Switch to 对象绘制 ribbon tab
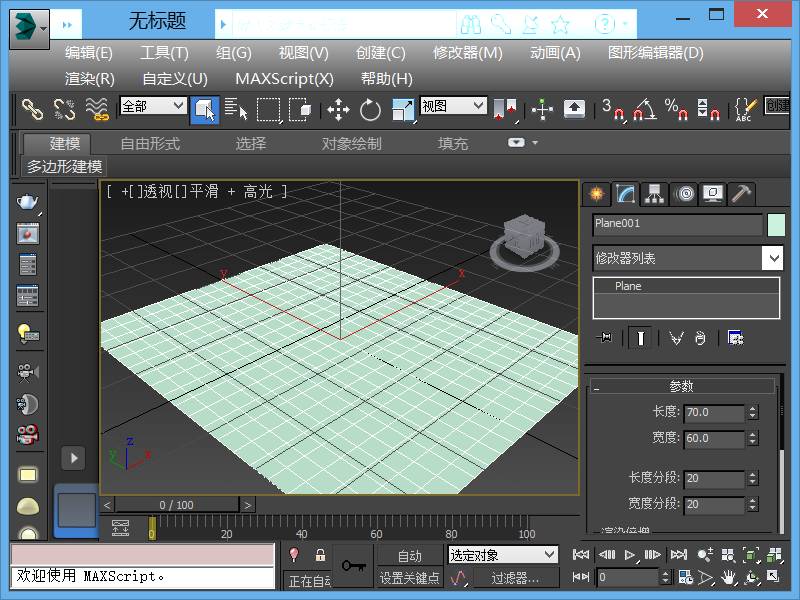 352,143
